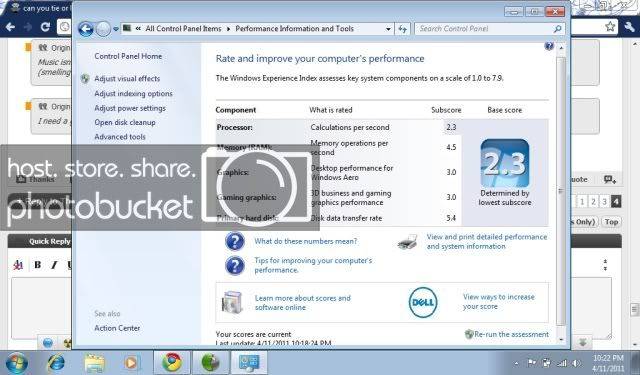
Task: Open Adjust visual effects link
Action: pyautogui.click(x=127, y=78)
